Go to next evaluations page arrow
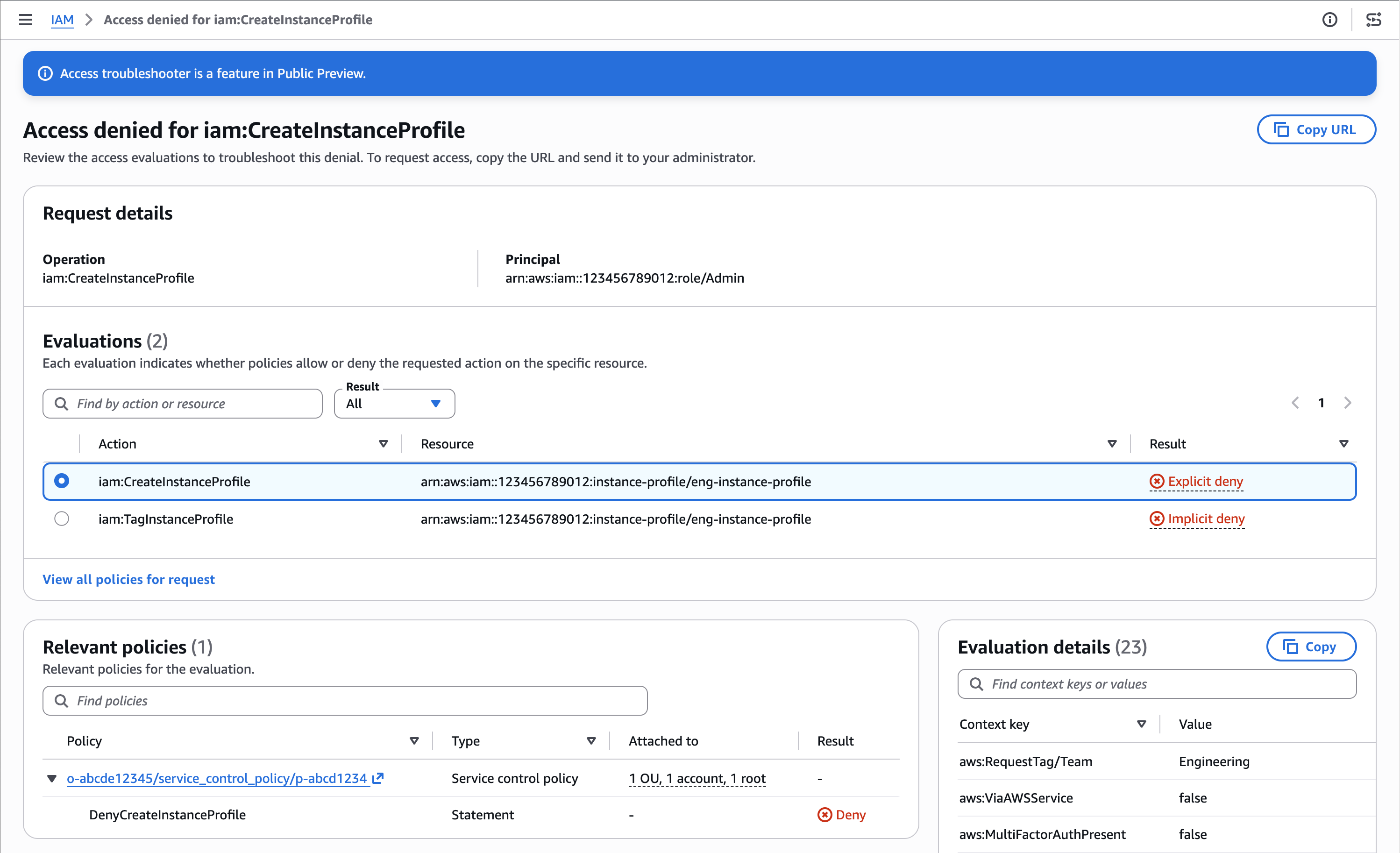Viewport: 1400px width, 853px height. pyautogui.click(x=1348, y=403)
